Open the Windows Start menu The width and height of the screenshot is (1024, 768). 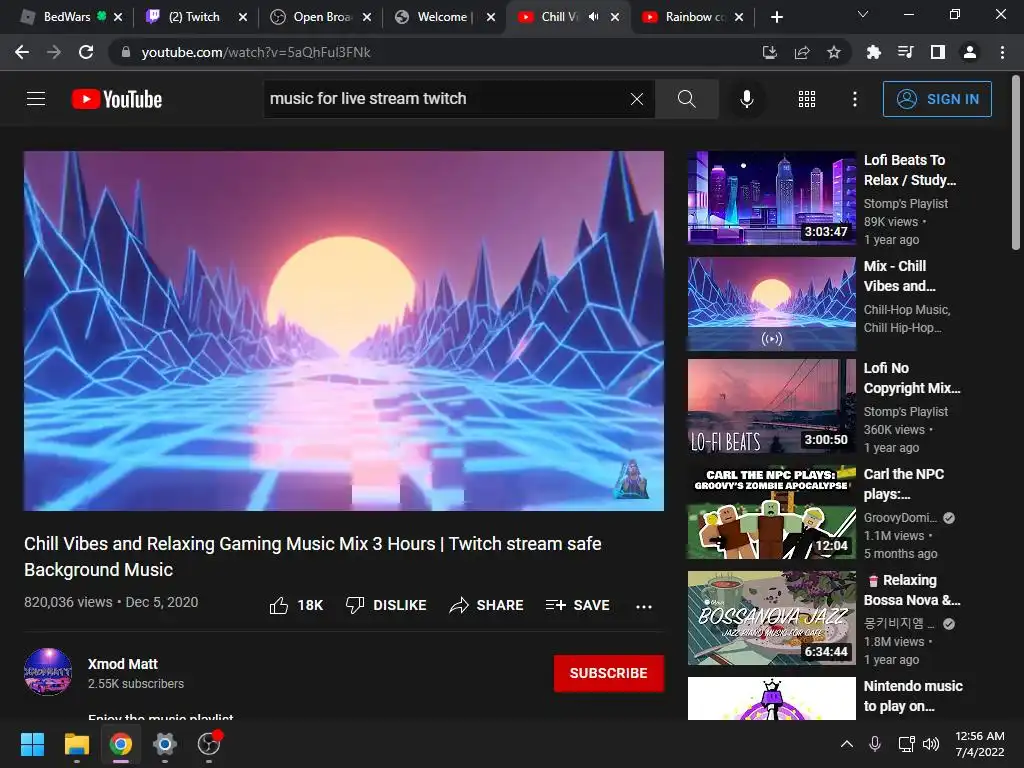coord(32,744)
